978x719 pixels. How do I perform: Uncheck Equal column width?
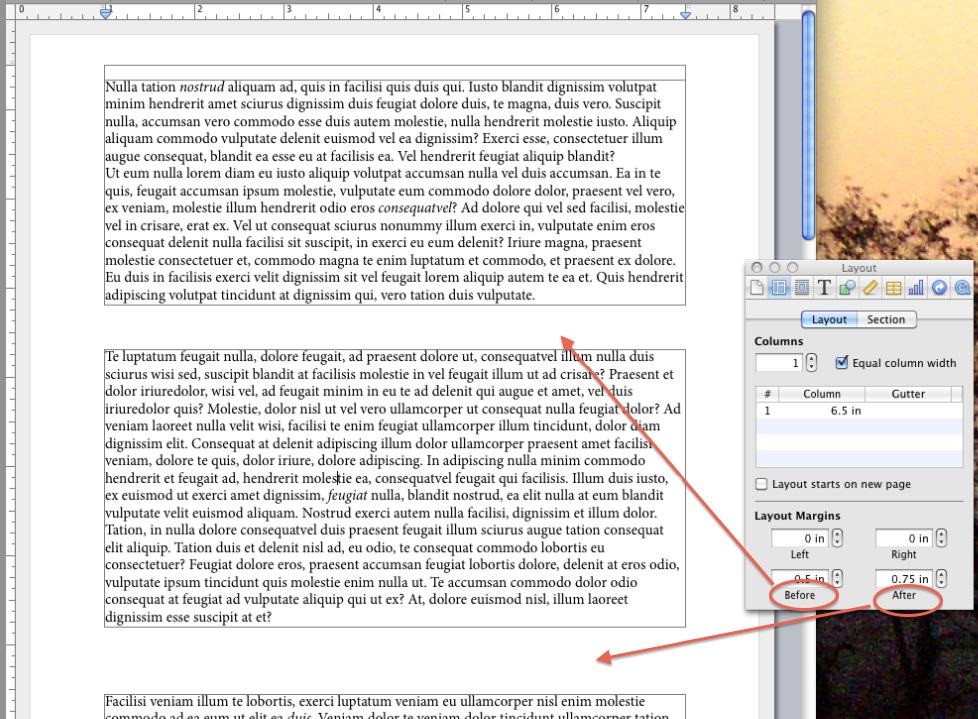click(x=842, y=362)
